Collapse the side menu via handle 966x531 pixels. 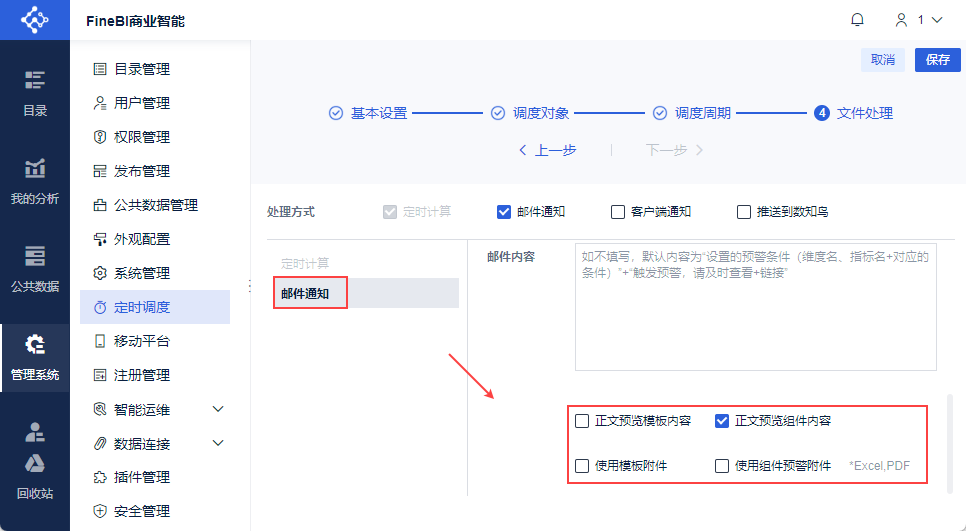250,286
